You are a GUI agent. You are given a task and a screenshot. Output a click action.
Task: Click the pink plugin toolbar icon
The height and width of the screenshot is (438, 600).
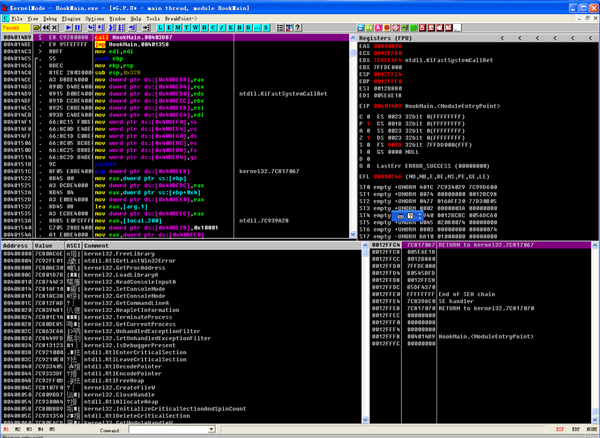tap(378, 28)
